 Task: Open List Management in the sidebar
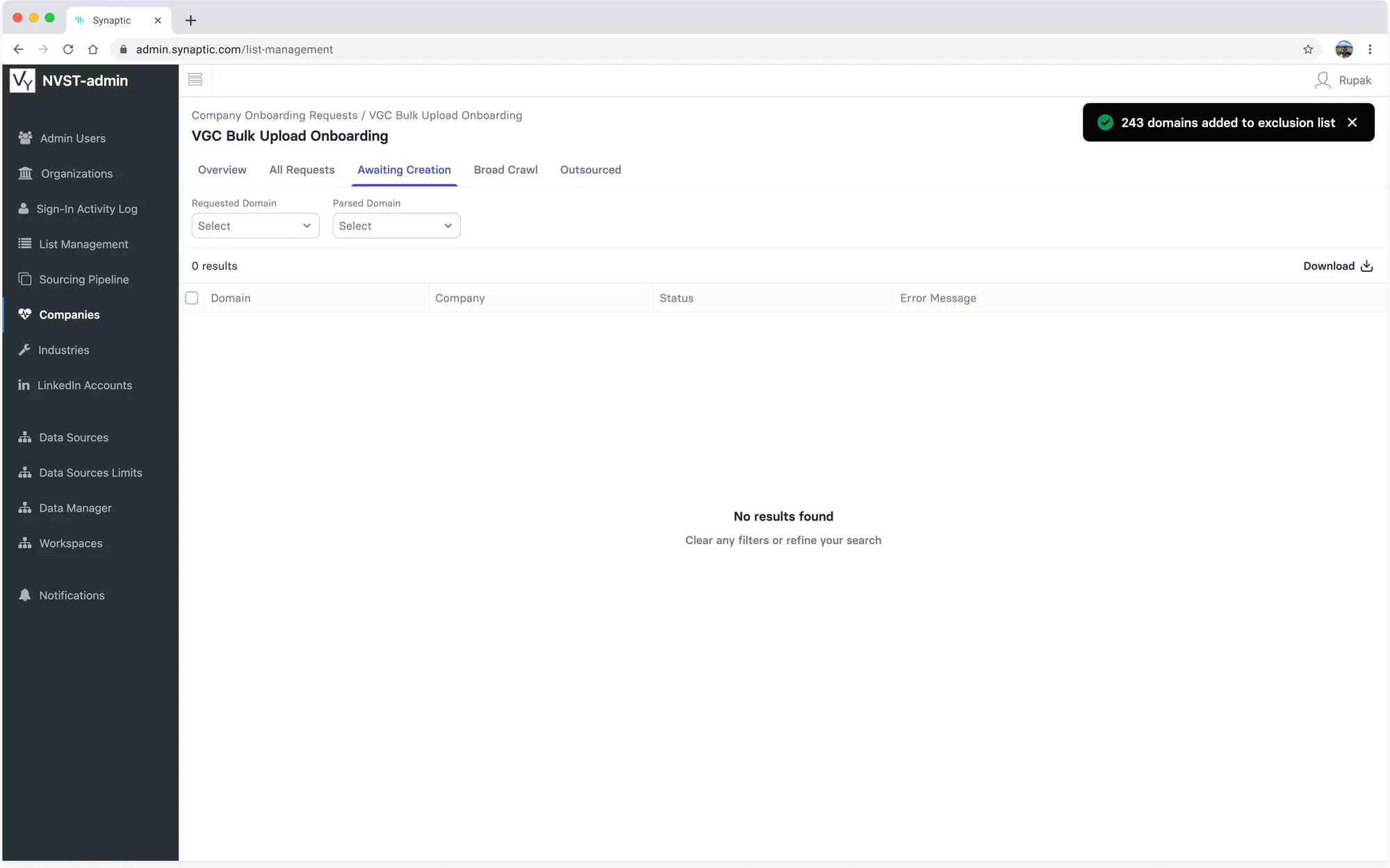[x=83, y=244]
